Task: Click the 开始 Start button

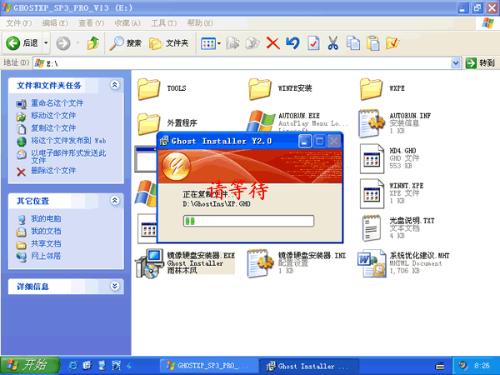Action: click(30, 365)
